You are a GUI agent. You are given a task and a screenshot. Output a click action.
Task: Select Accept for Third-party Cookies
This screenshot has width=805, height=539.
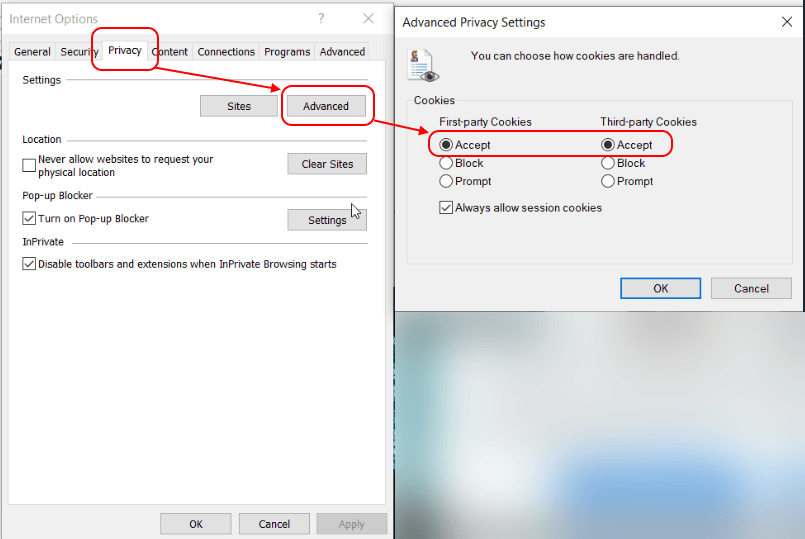point(608,145)
